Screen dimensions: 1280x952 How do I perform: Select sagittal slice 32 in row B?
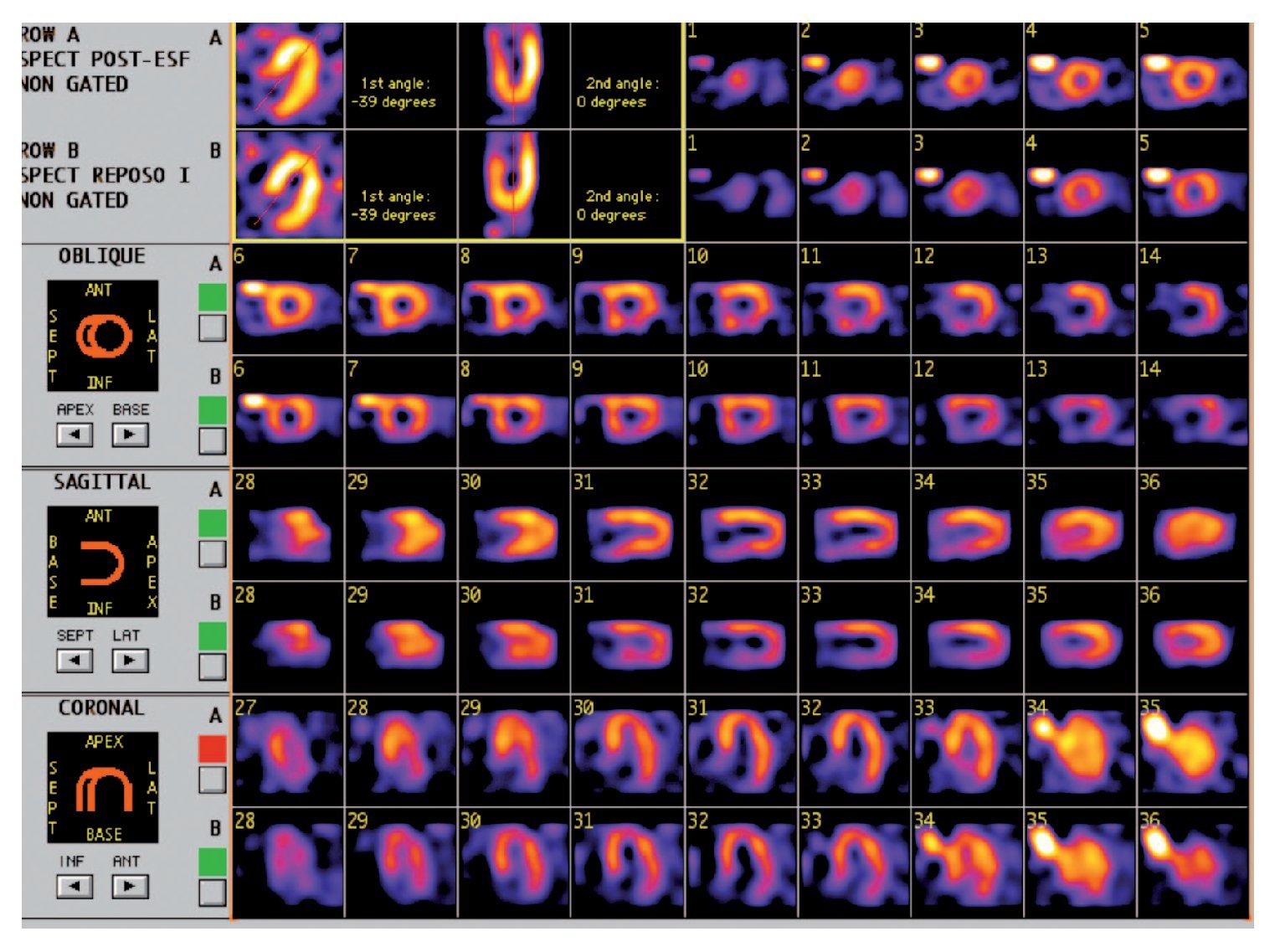coord(740,638)
